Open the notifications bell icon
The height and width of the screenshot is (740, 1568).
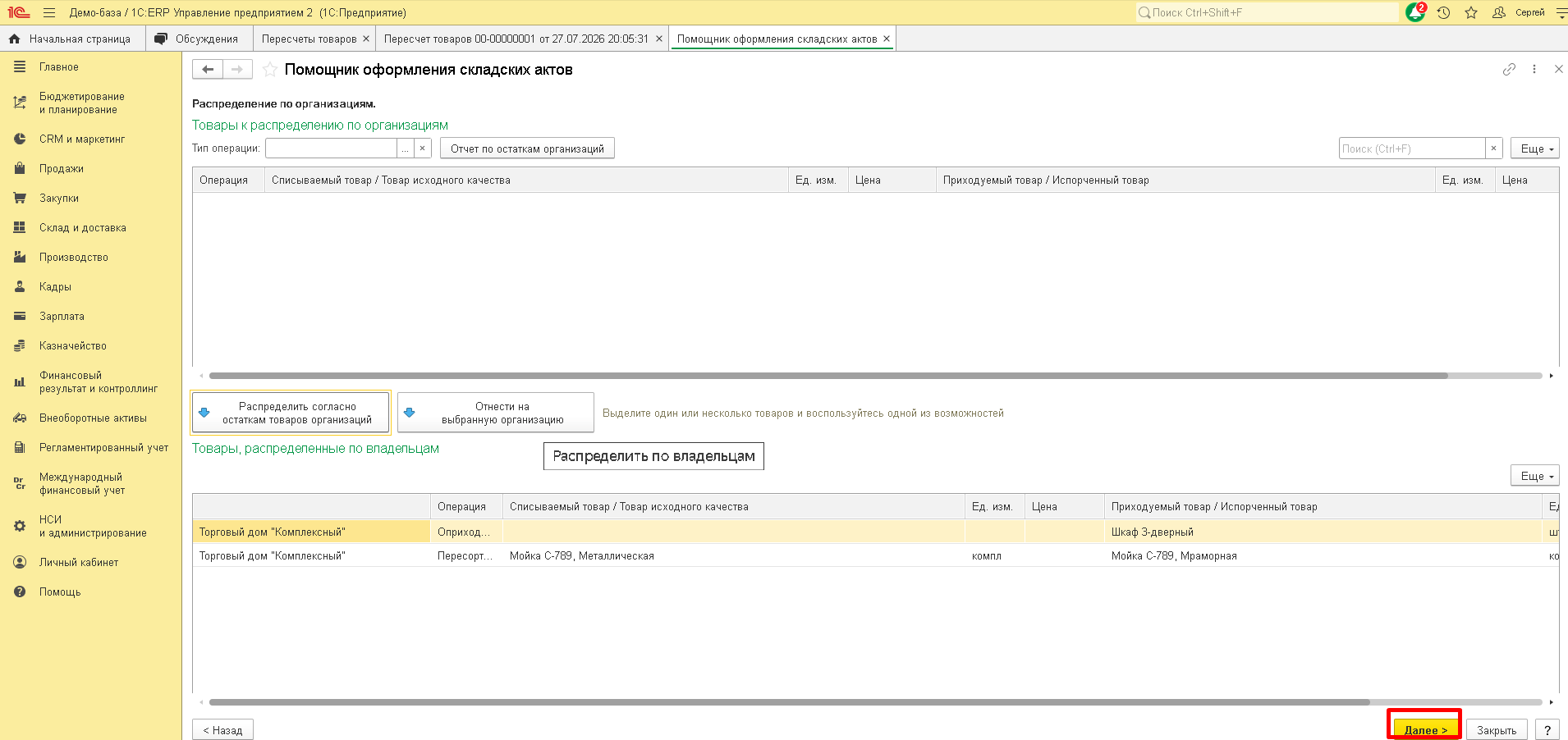click(1415, 12)
